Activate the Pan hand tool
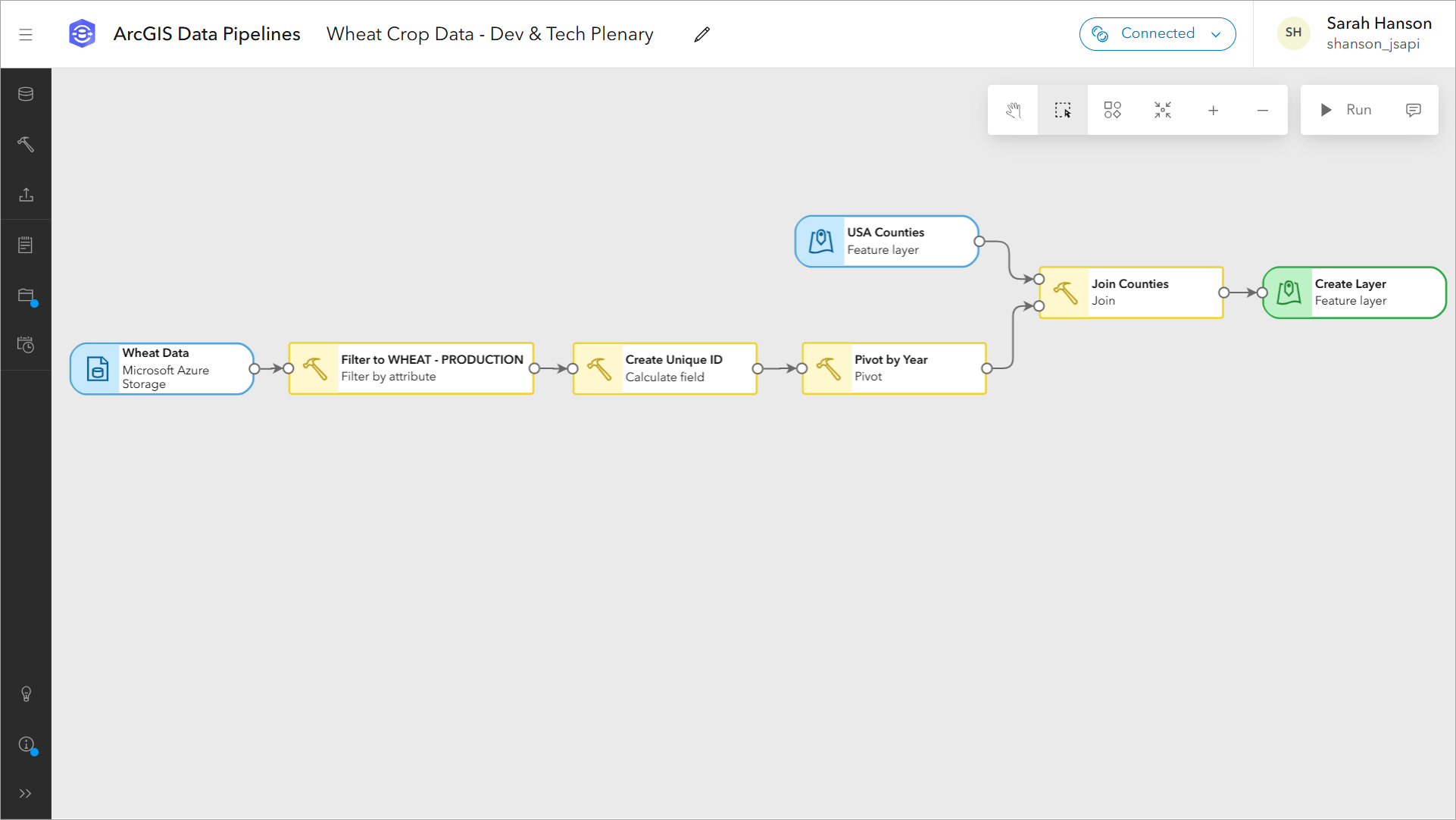Viewport: 1456px width, 820px height. pyautogui.click(x=1013, y=110)
